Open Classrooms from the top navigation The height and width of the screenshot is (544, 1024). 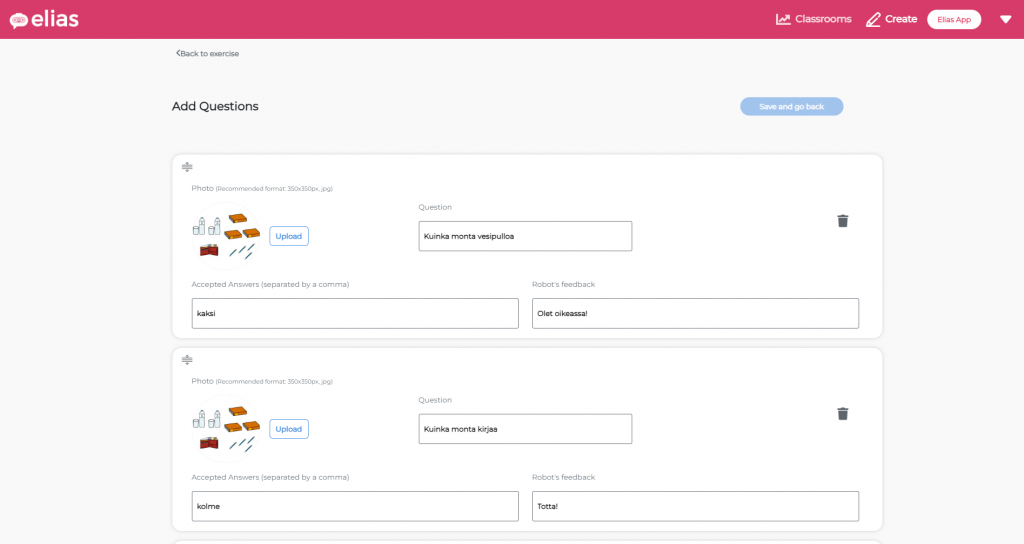pyautogui.click(x=813, y=19)
